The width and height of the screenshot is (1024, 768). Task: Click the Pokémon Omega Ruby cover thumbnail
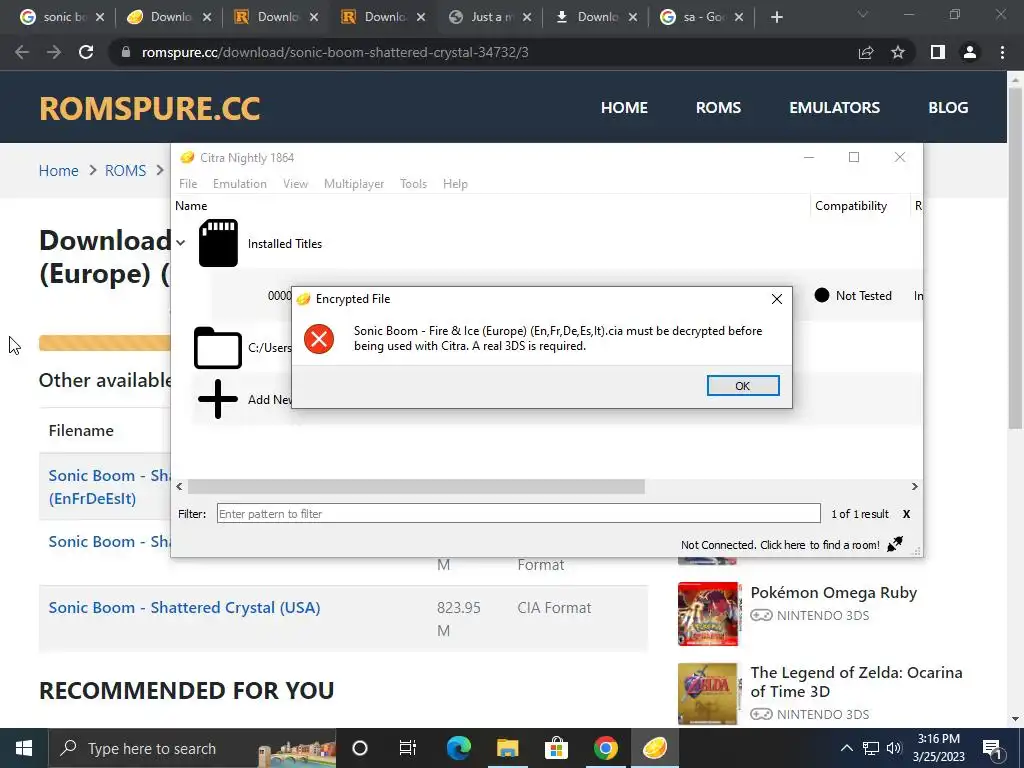[x=708, y=614]
